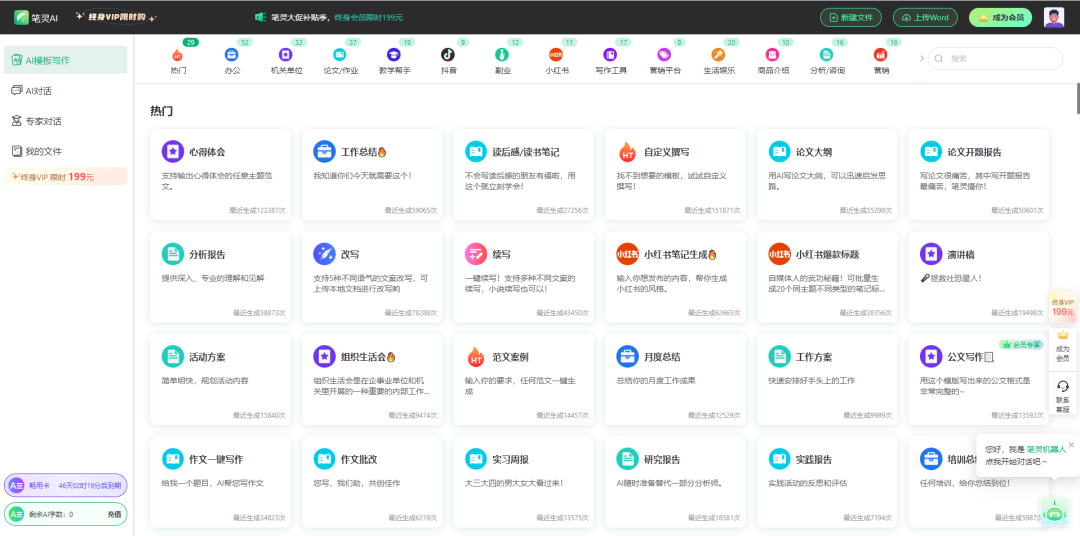Click the 终身VIP限时购 header banner

point(116,17)
